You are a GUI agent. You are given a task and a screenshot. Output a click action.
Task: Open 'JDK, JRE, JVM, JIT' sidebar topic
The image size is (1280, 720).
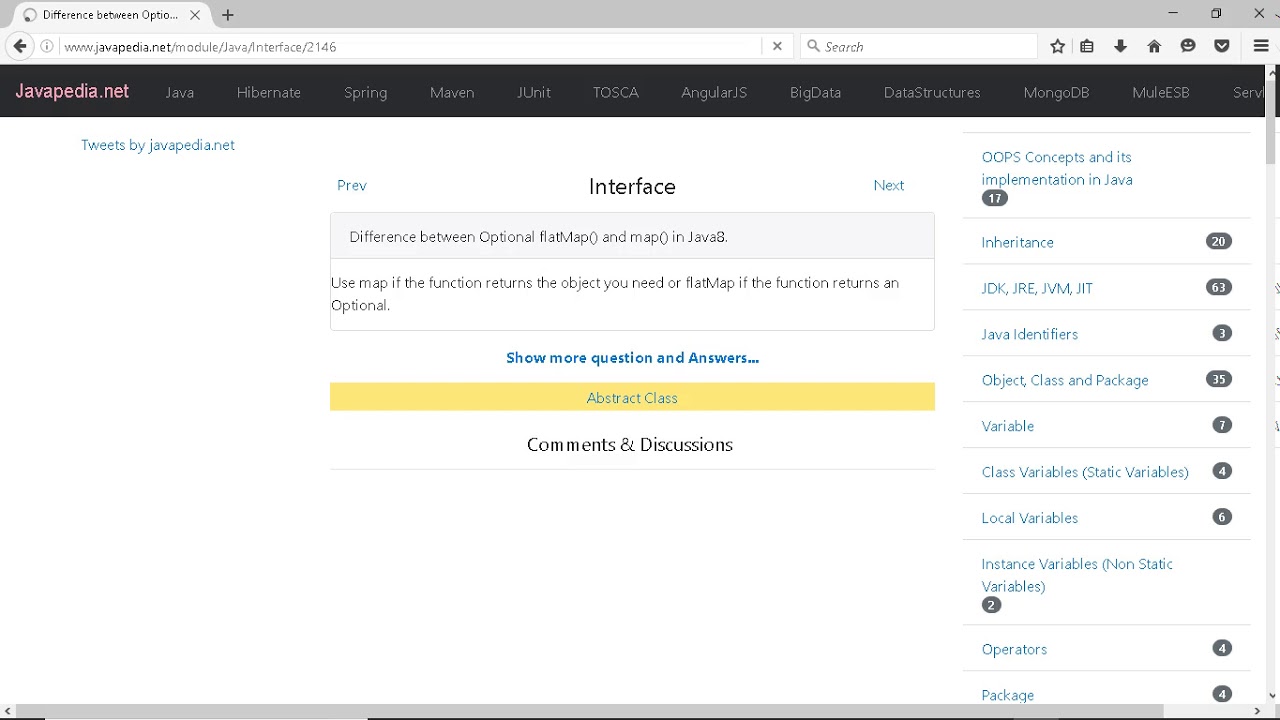coord(1037,288)
